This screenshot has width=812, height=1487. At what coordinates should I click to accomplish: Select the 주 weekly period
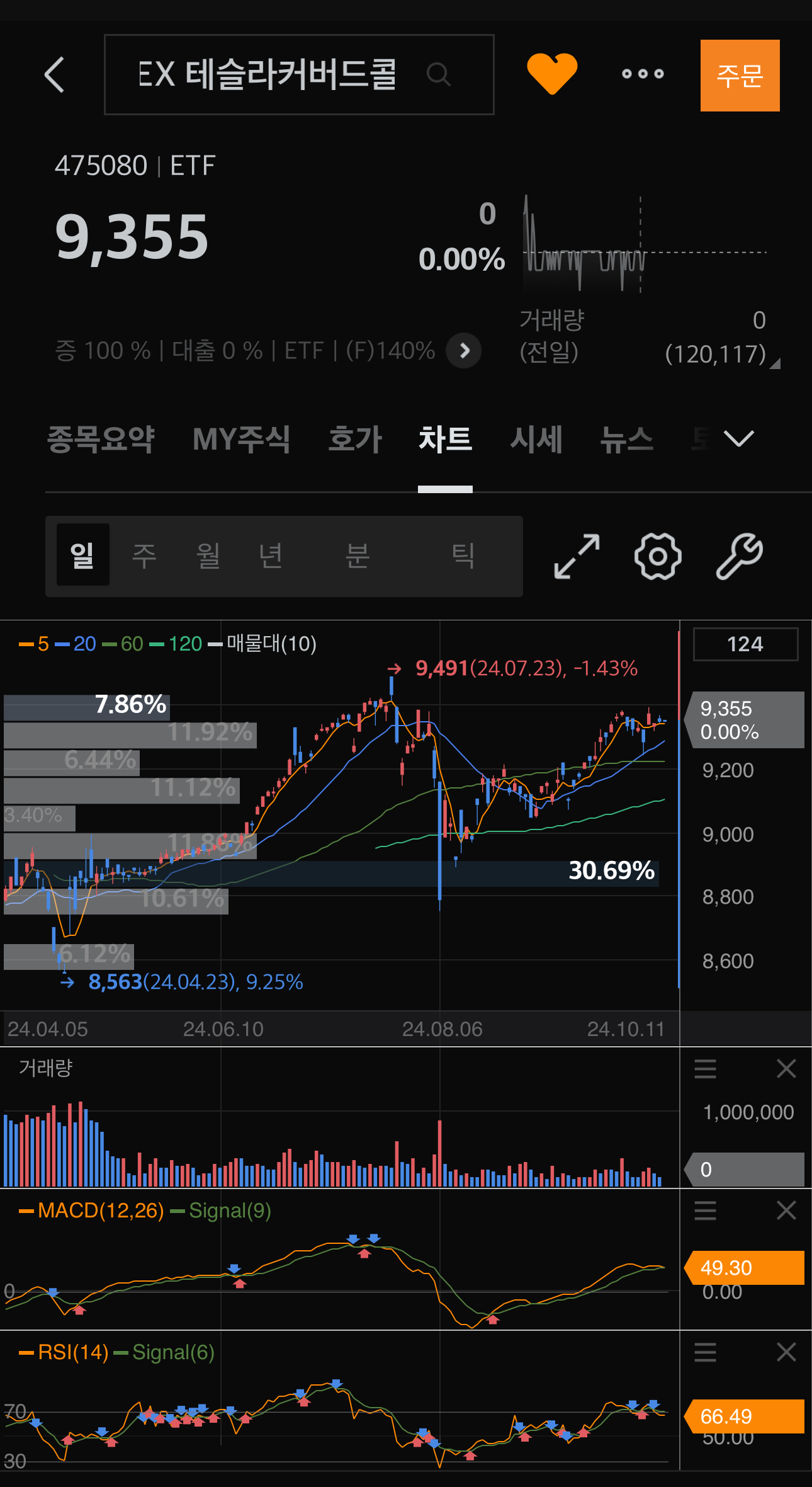point(144,555)
